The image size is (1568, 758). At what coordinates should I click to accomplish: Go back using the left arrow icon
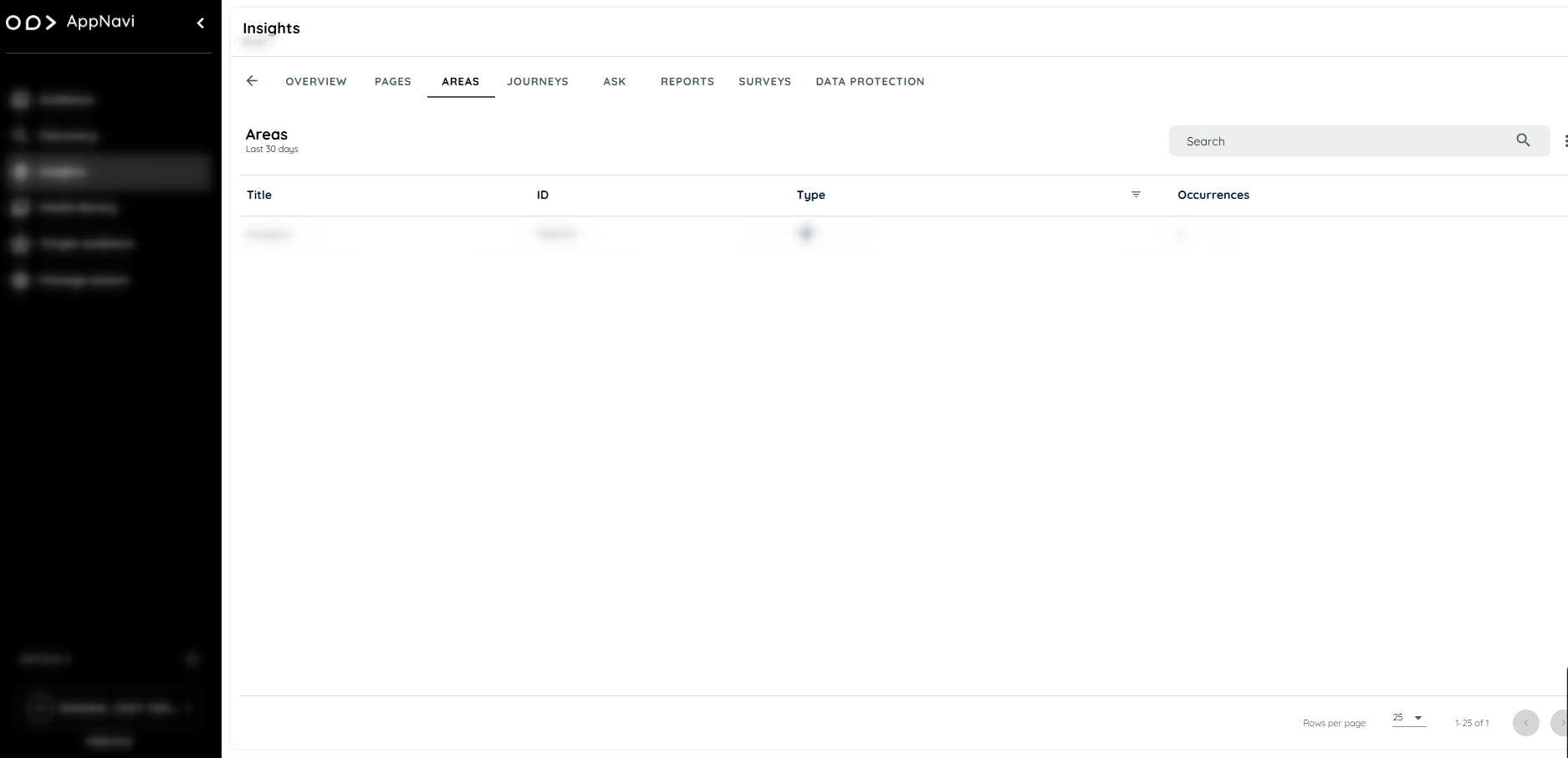pyautogui.click(x=252, y=81)
